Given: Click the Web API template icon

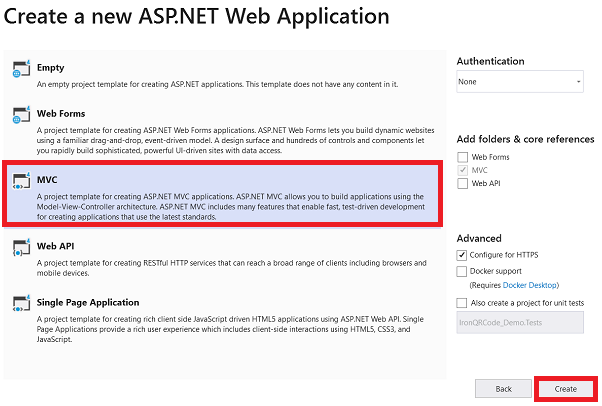Looking at the screenshot, I should coord(21,248).
